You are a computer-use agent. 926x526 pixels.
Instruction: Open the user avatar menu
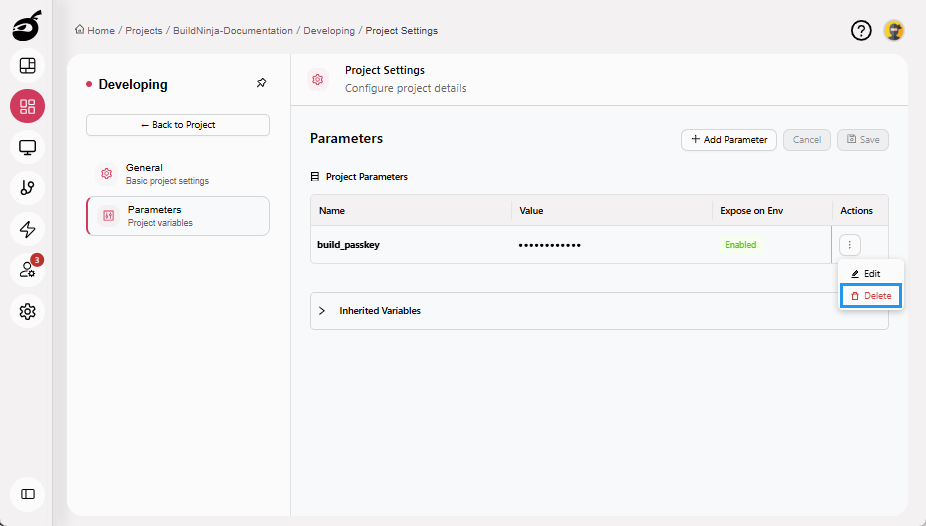click(x=894, y=31)
